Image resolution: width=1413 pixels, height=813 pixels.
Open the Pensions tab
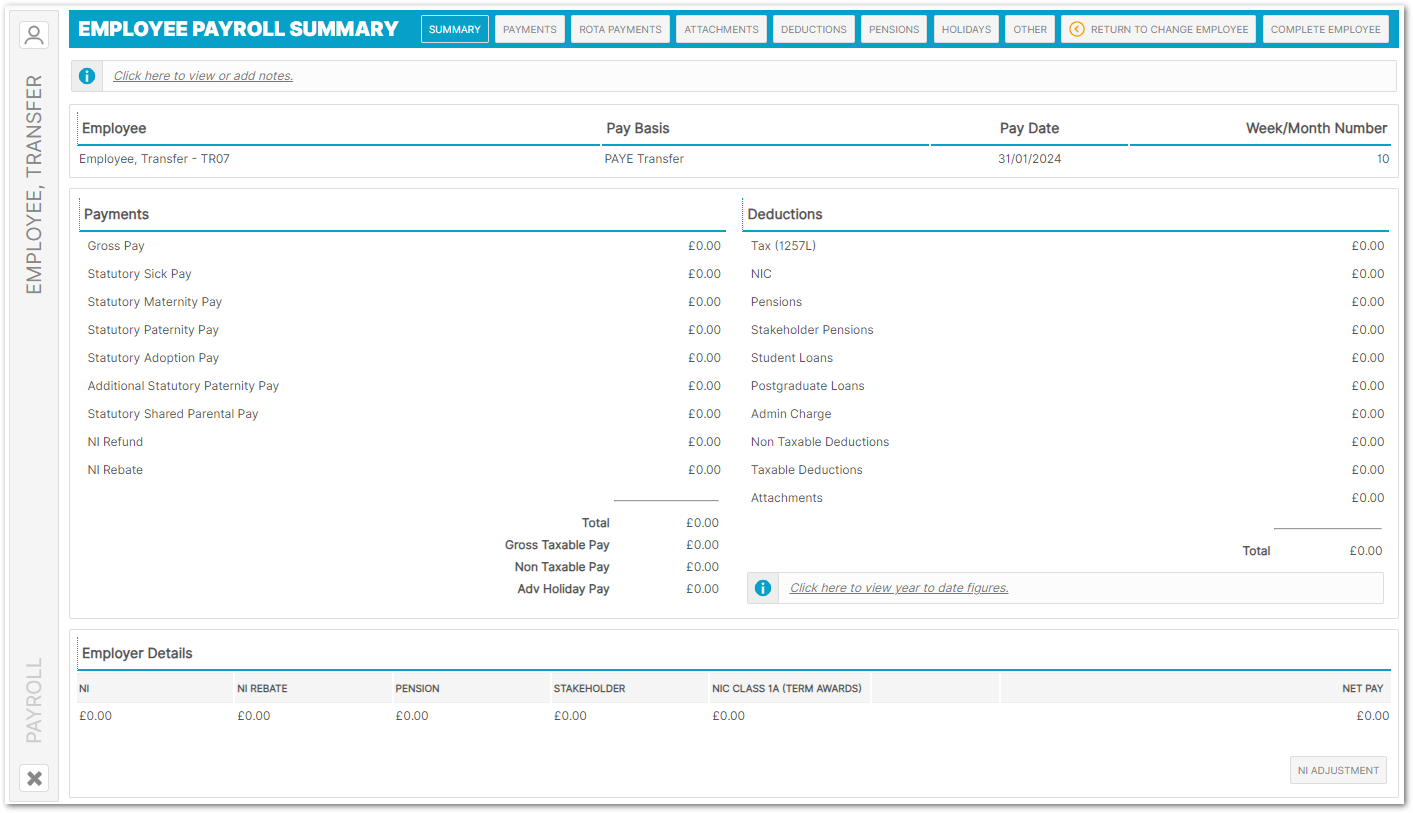click(x=894, y=29)
